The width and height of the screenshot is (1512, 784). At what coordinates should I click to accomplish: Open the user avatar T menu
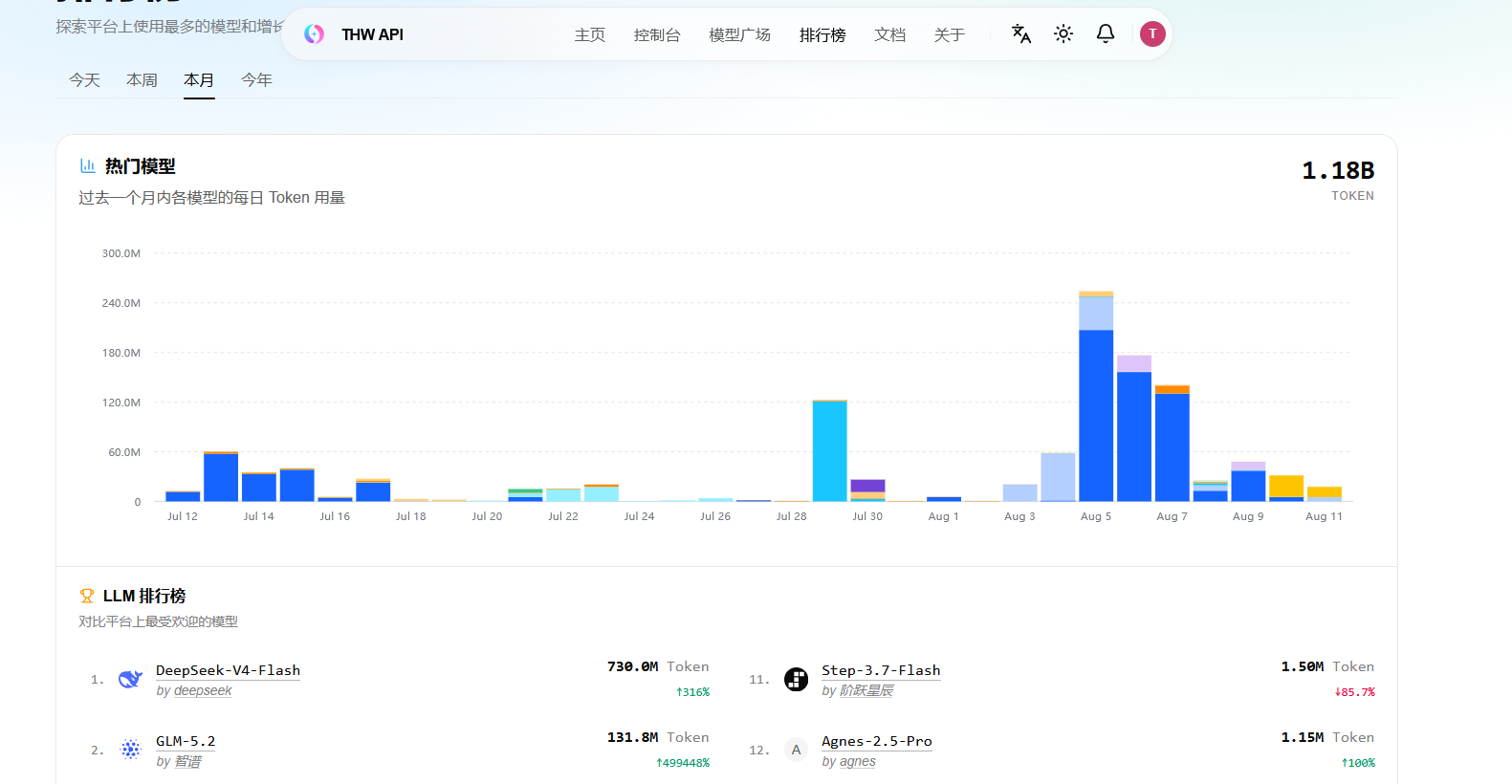pyautogui.click(x=1152, y=33)
